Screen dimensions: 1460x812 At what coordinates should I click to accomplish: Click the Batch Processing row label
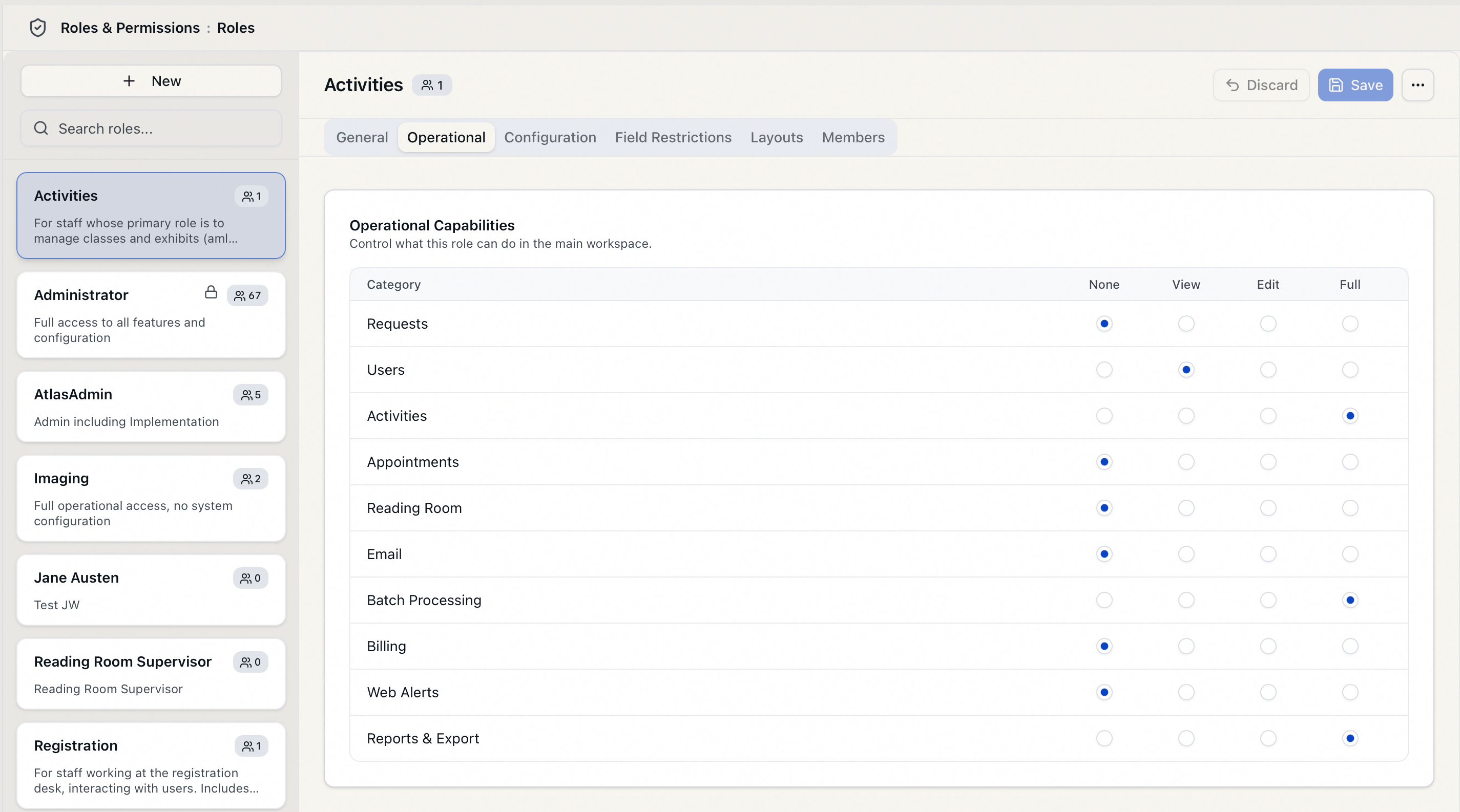click(x=424, y=600)
